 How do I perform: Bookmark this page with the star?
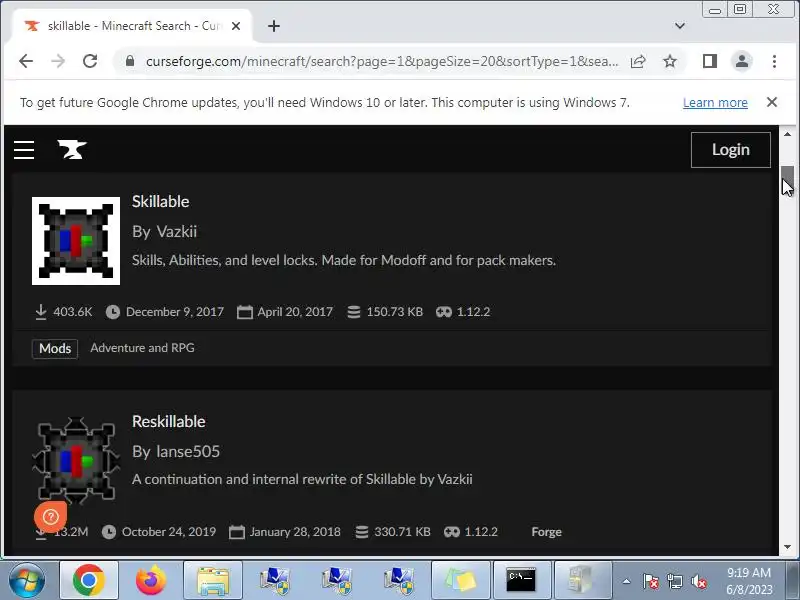(x=670, y=62)
